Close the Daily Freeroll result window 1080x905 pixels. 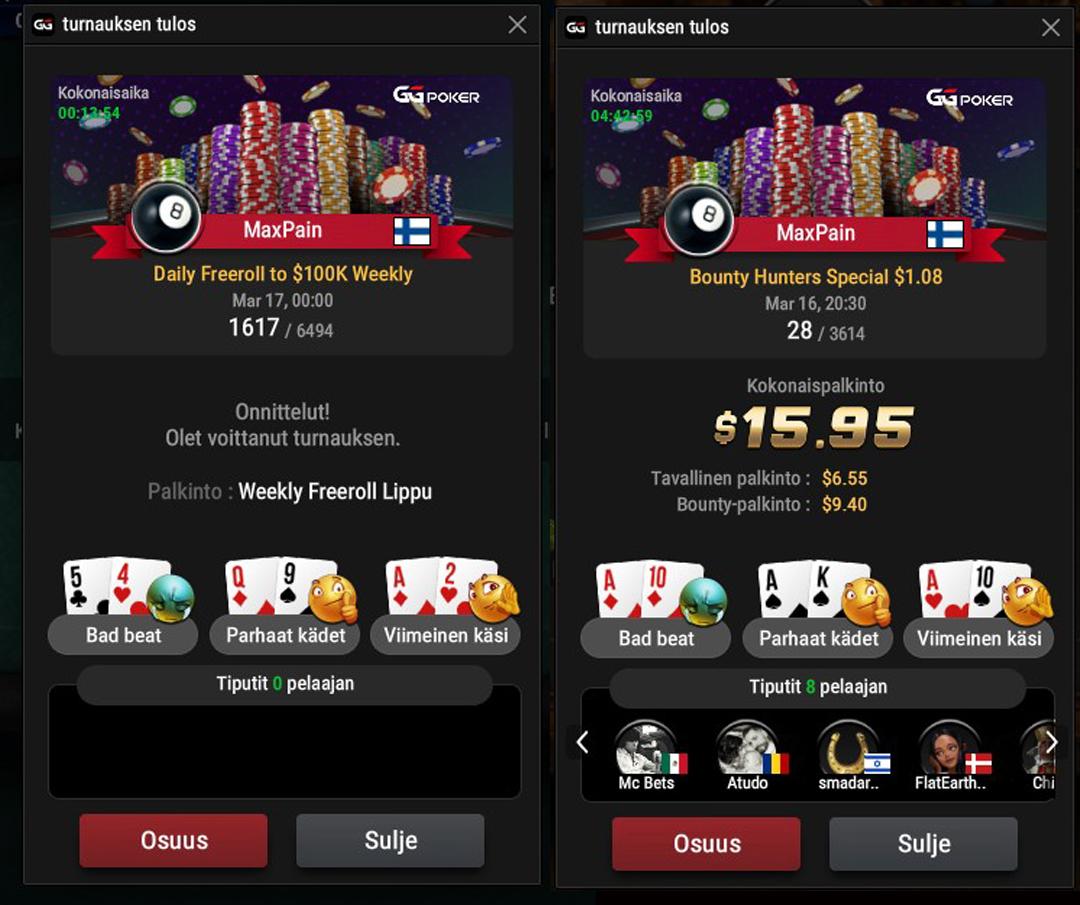coord(517,25)
